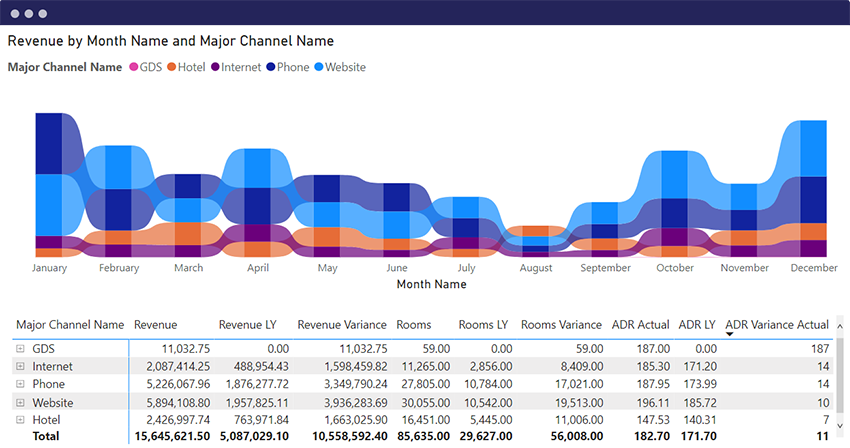
Task: Sort by ADR Actual column header
Action: click(640, 325)
